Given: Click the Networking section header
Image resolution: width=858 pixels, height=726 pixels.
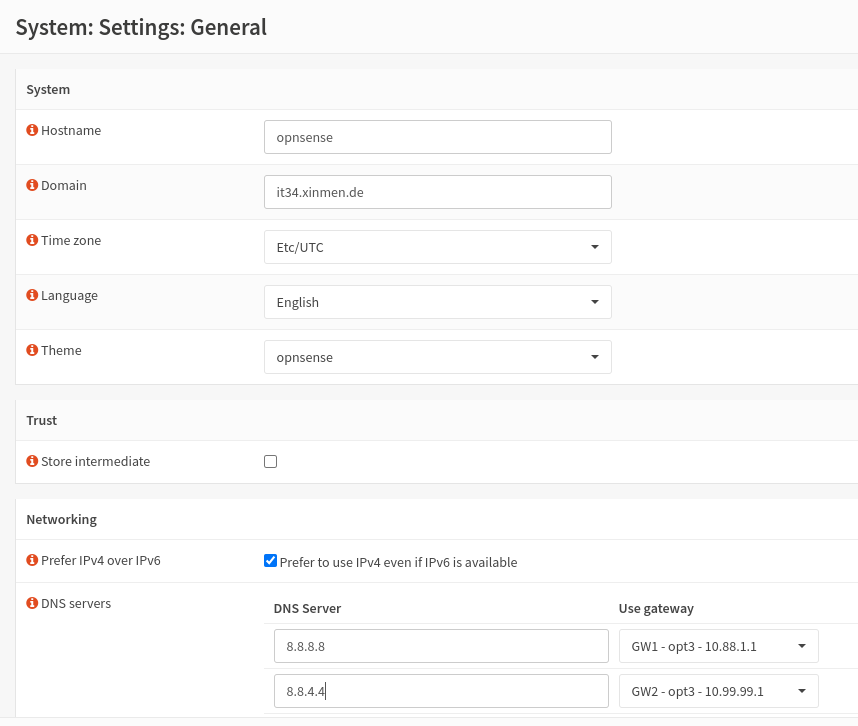Looking at the screenshot, I should tap(62, 519).
